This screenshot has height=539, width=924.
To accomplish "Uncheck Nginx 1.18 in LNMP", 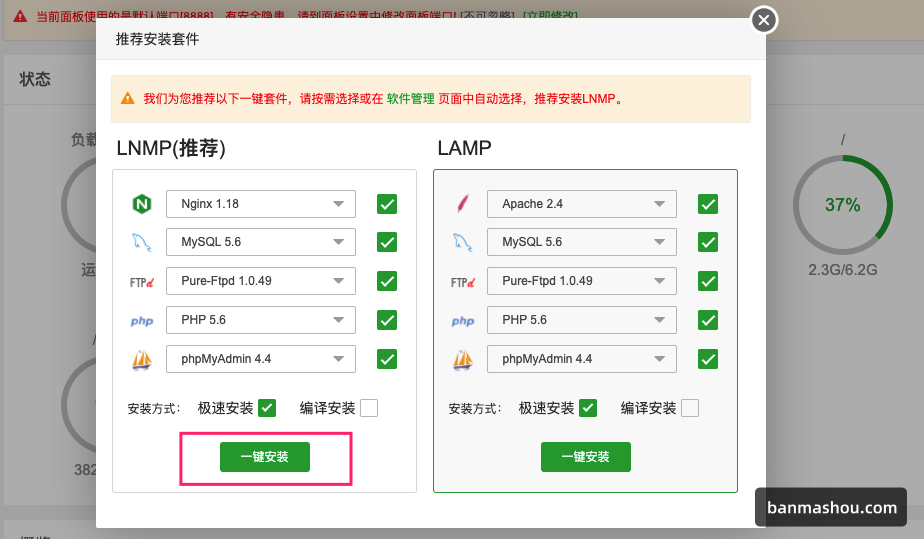I will pyautogui.click(x=387, y=204).
